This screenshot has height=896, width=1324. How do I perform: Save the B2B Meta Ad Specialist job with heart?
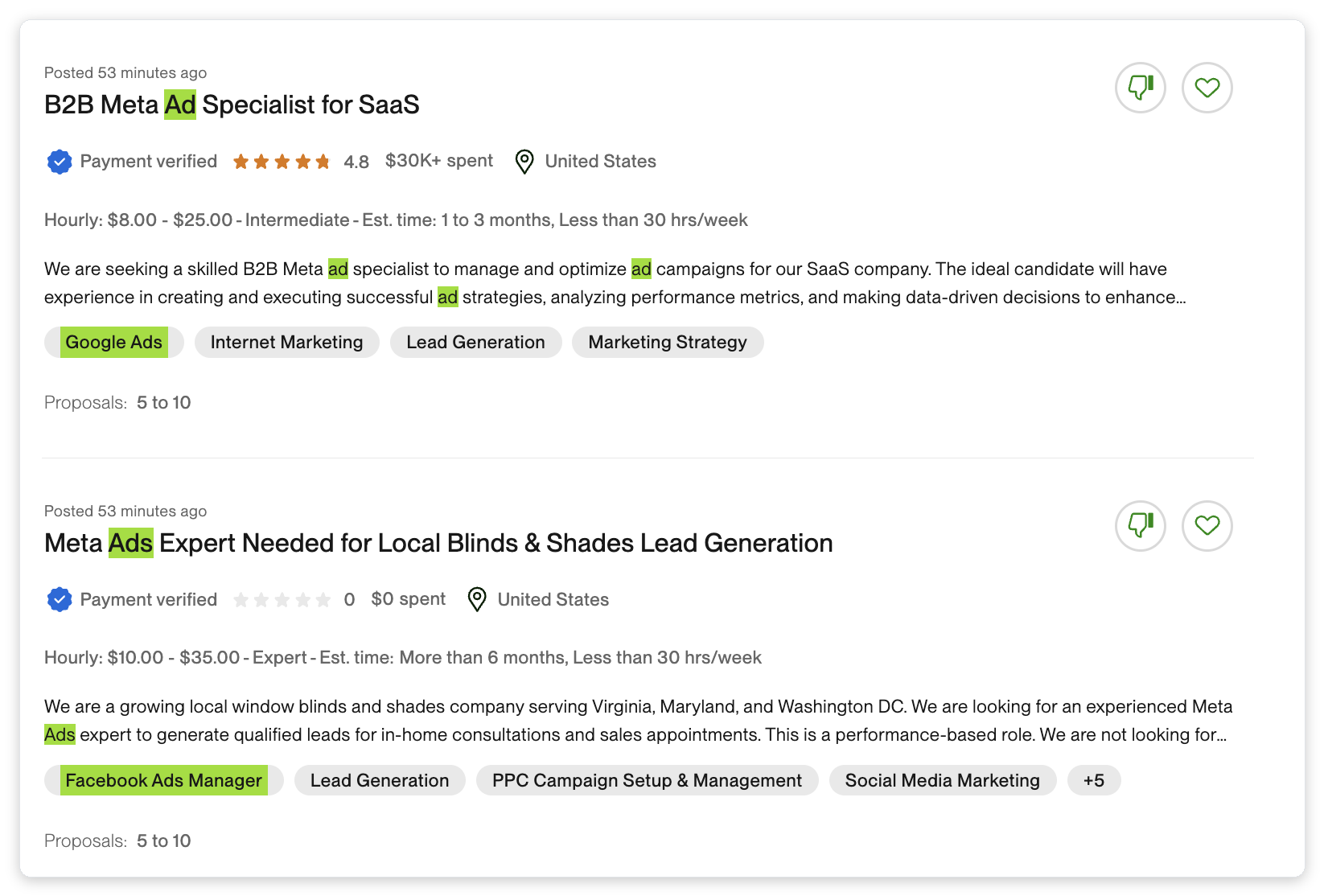coord(1207,88)
